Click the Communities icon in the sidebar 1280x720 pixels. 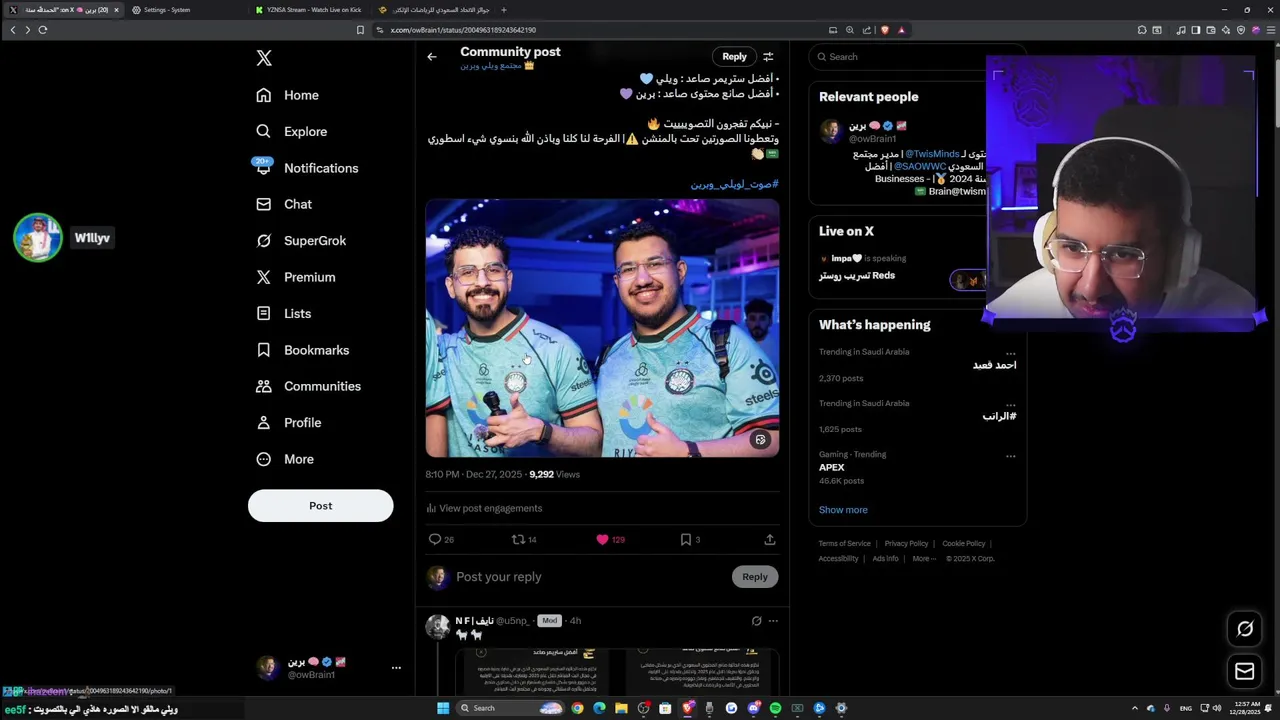coord(264,386)
